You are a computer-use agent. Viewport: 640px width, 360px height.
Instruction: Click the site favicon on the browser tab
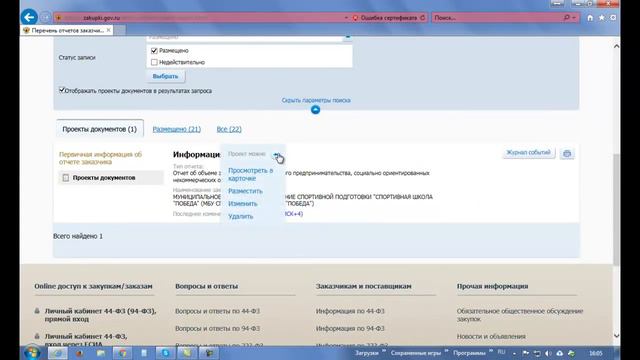[x=27, y=30]
